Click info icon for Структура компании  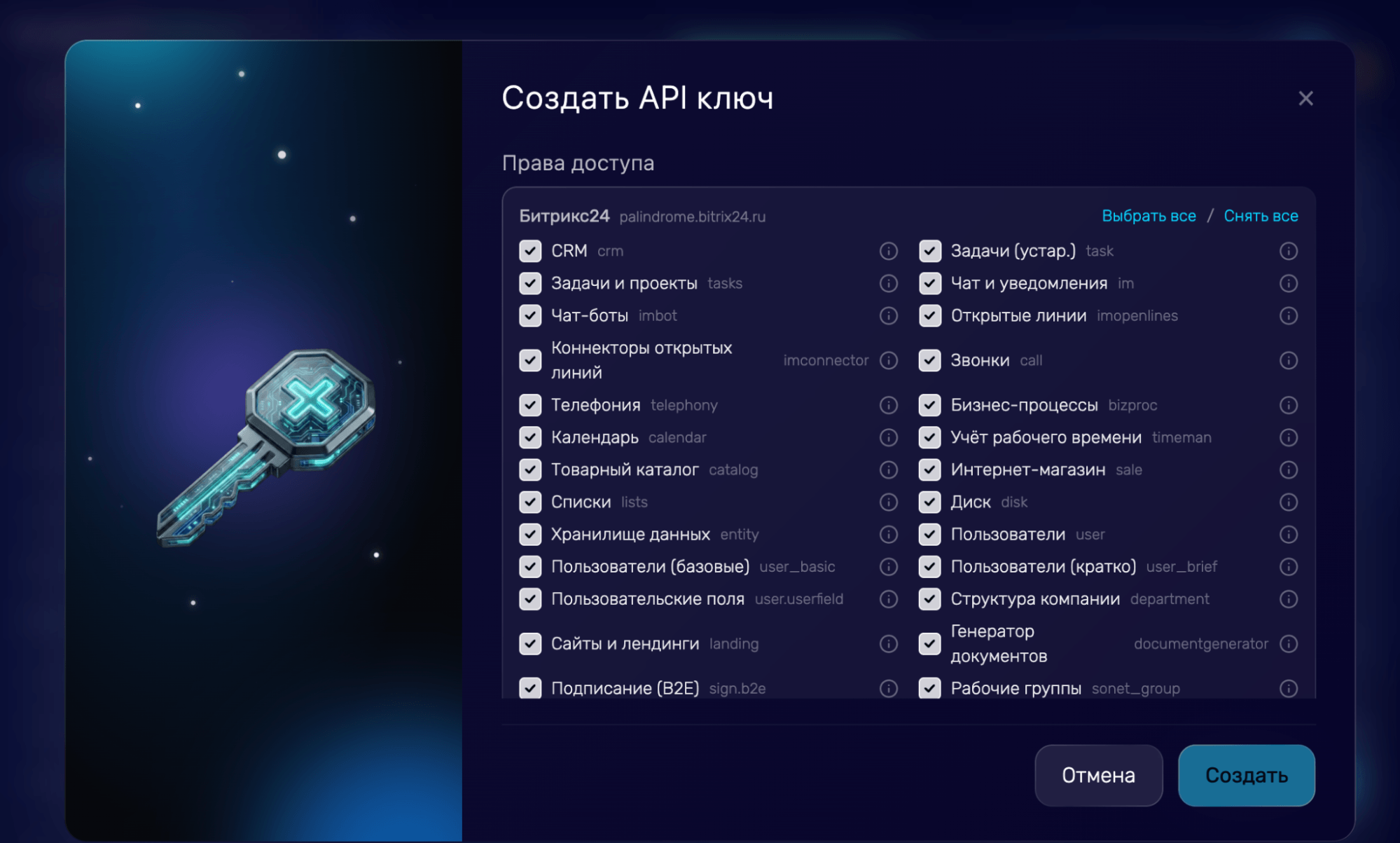[1288, 598]
